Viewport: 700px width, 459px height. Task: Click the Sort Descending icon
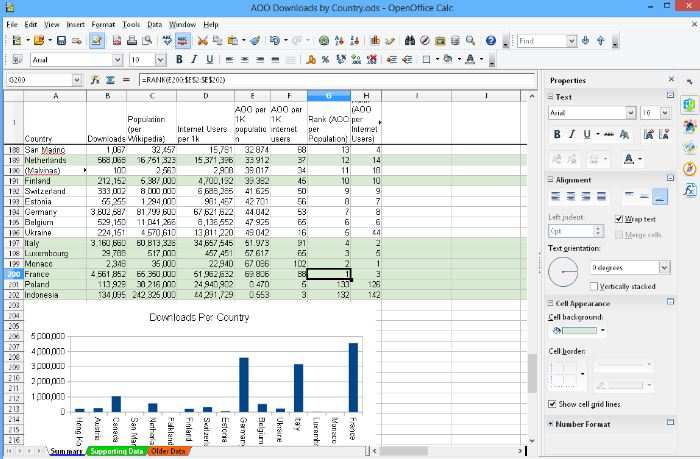(354, 41)
